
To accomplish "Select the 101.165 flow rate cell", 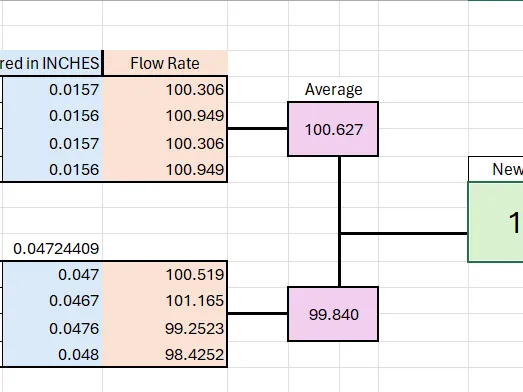I will click(x=165, y=301).
